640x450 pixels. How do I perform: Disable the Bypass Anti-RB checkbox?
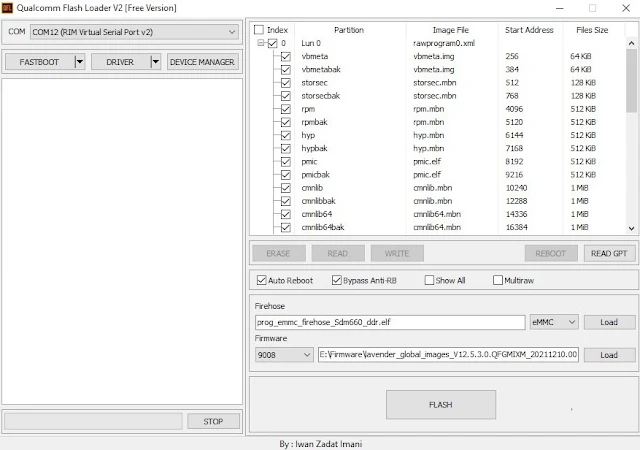[337, 280]
